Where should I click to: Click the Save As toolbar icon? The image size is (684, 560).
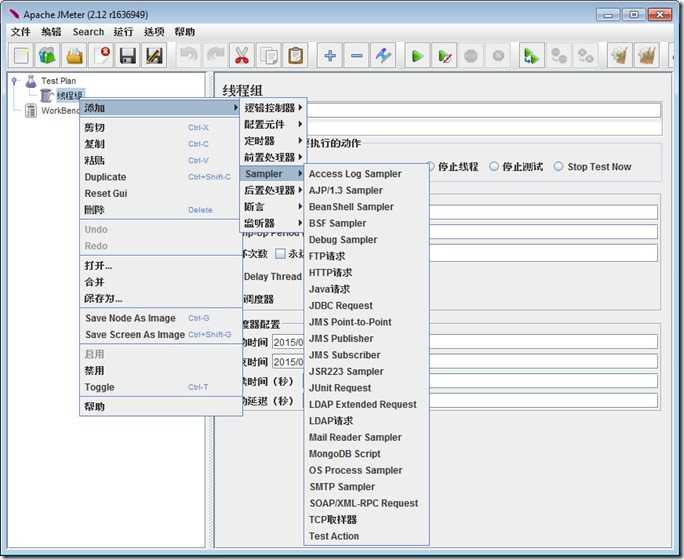(154, 55)
